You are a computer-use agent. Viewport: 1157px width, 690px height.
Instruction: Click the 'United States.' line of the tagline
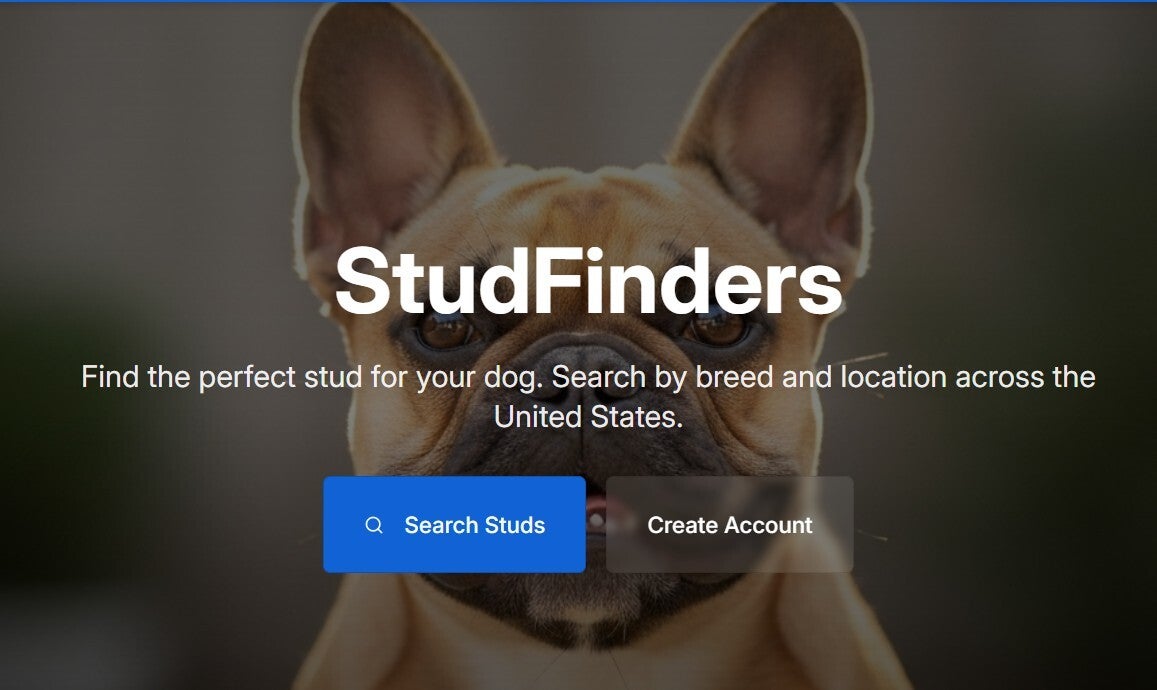pos(588,417)
